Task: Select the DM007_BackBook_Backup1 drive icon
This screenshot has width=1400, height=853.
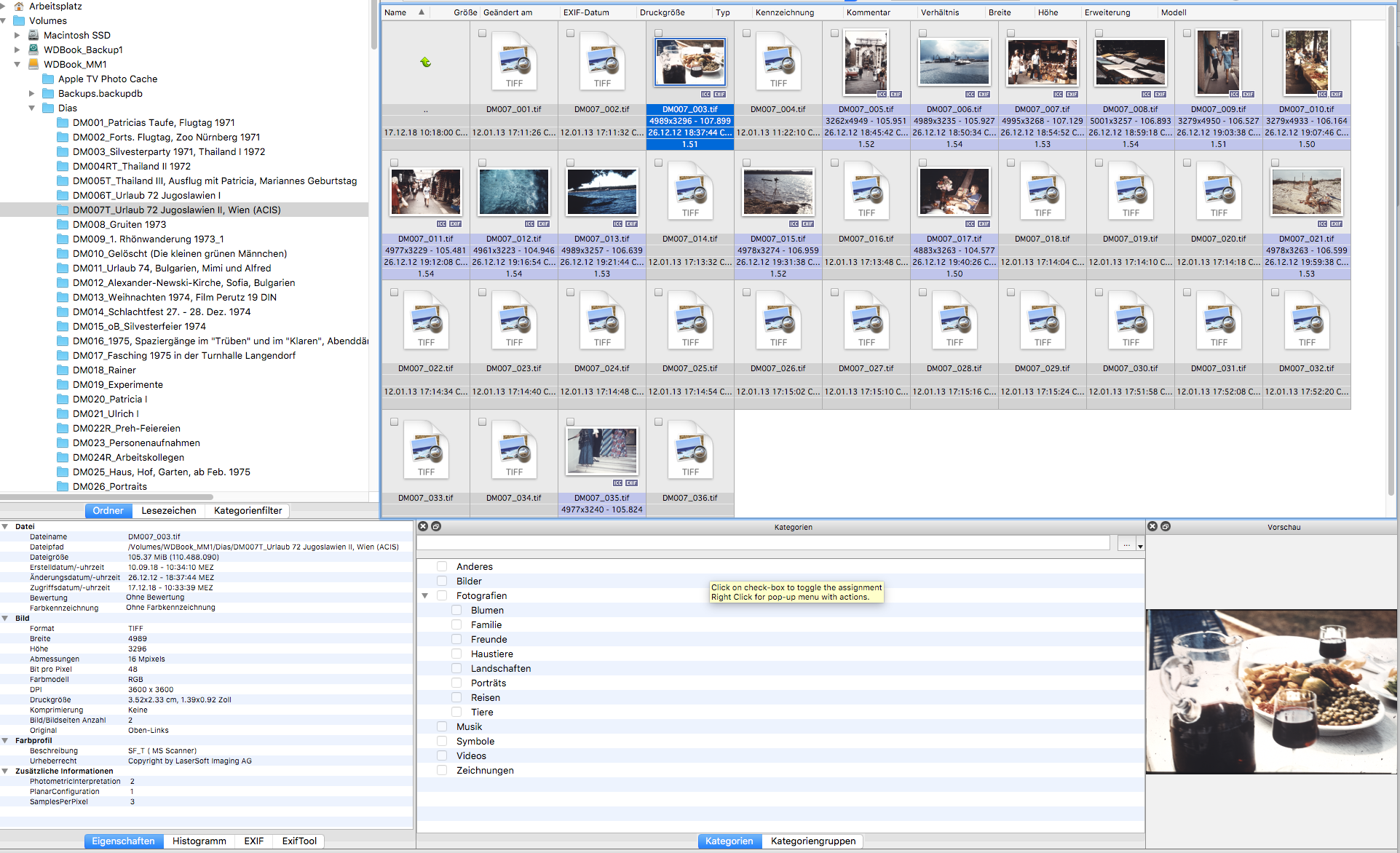Action: pyautogui.click(x=33, y=49)
